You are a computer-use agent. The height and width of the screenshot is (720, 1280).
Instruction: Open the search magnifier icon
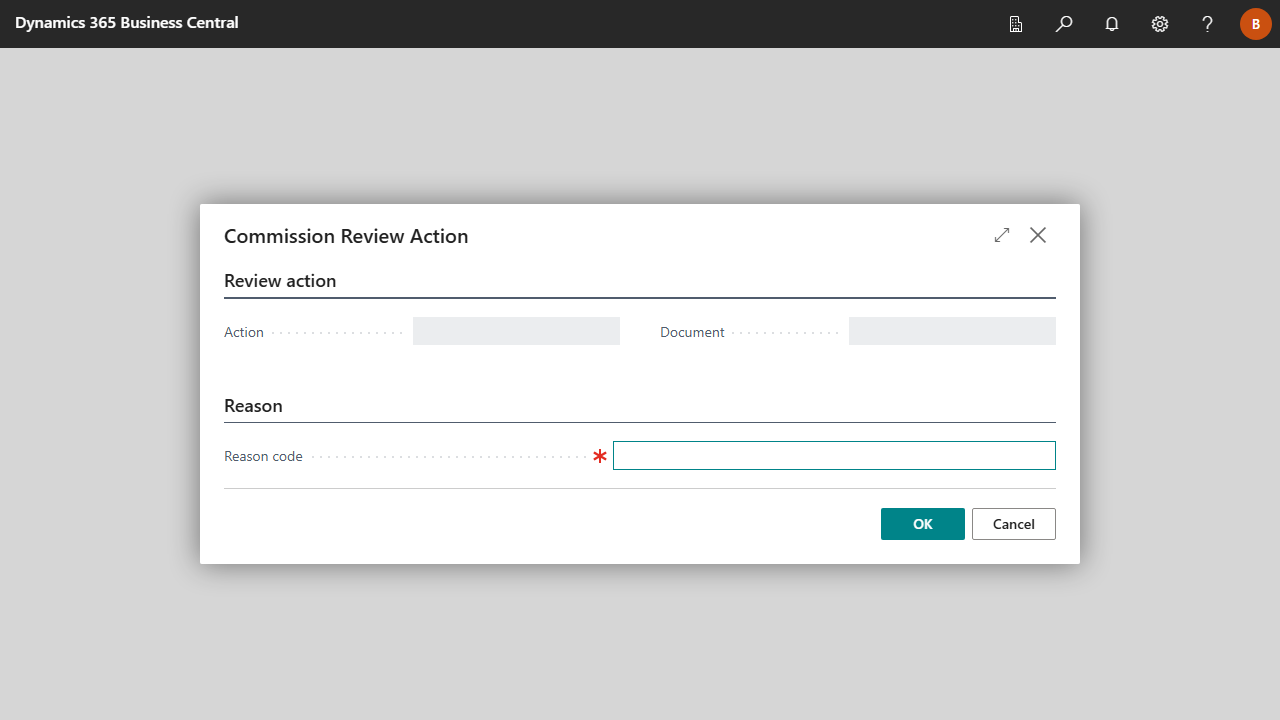1064,24
